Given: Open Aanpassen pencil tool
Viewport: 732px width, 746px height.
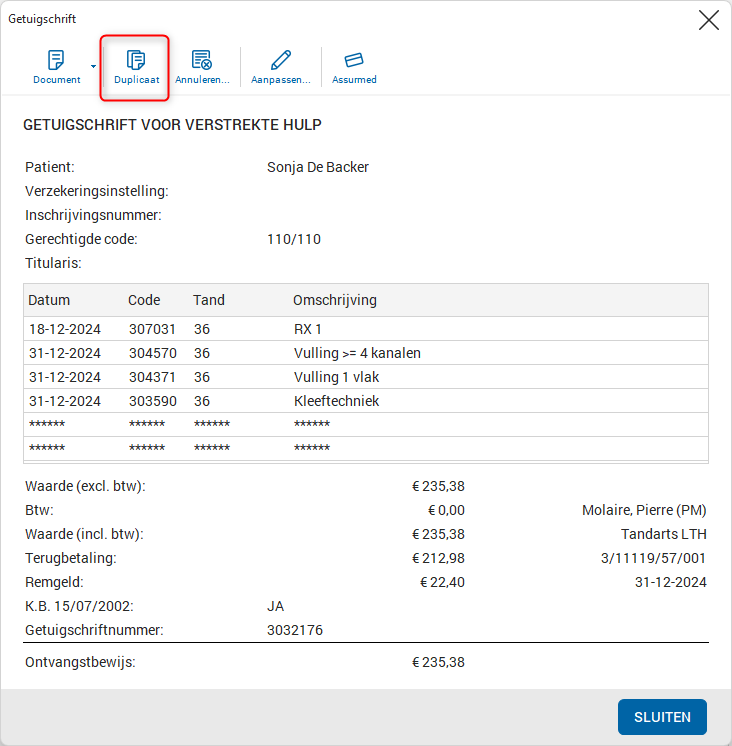Looking at the screenshot, I should pos(281,67).
